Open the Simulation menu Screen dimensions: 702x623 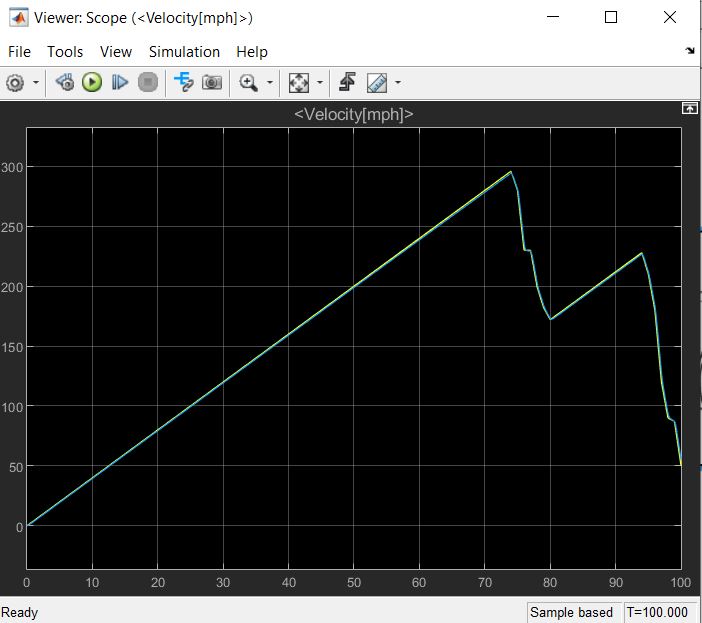coord(184,51)
